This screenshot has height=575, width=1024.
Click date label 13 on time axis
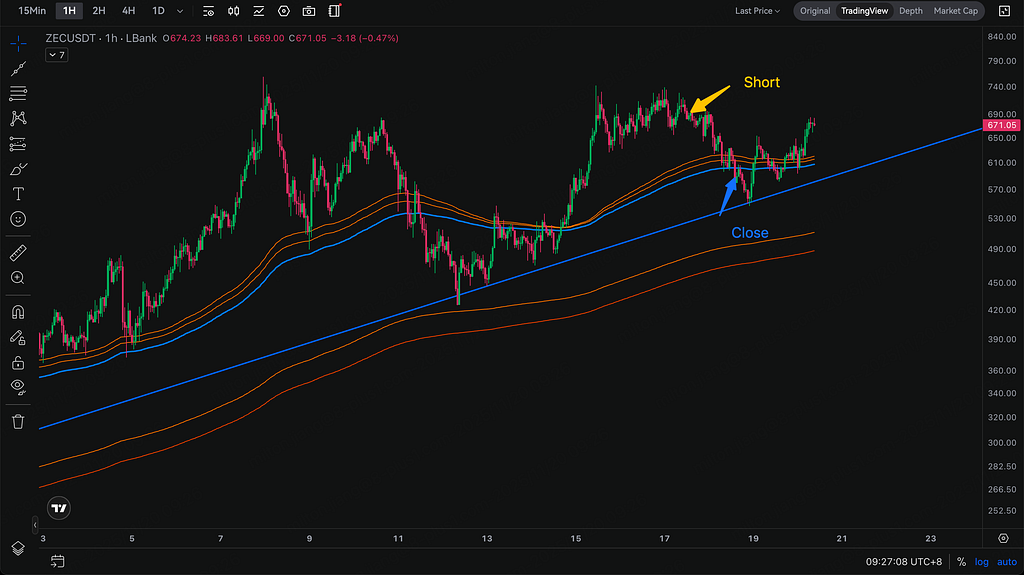coord(487,538)
